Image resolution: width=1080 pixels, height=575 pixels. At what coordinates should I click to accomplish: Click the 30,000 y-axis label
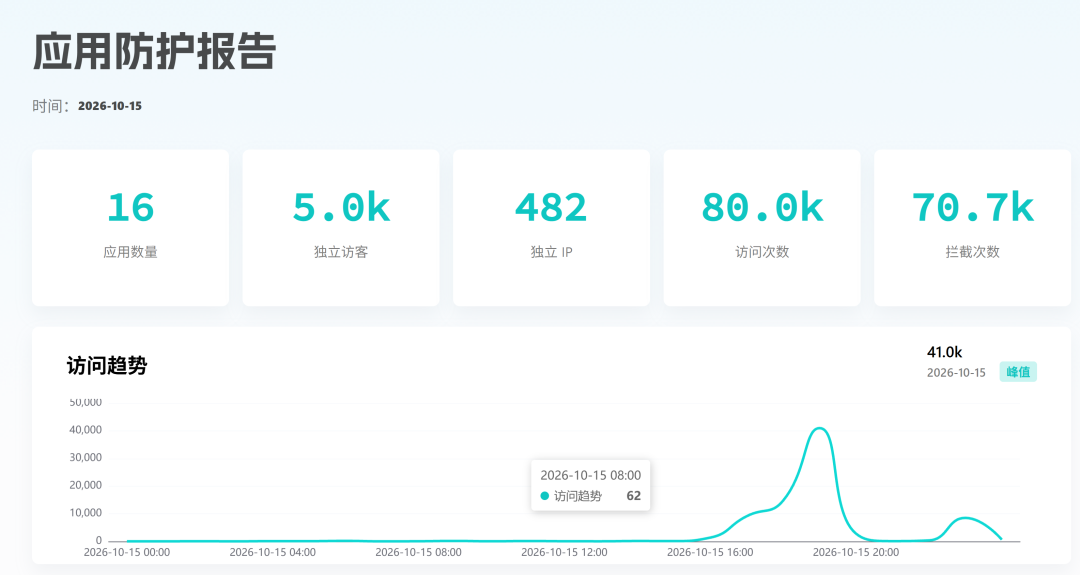85,457
